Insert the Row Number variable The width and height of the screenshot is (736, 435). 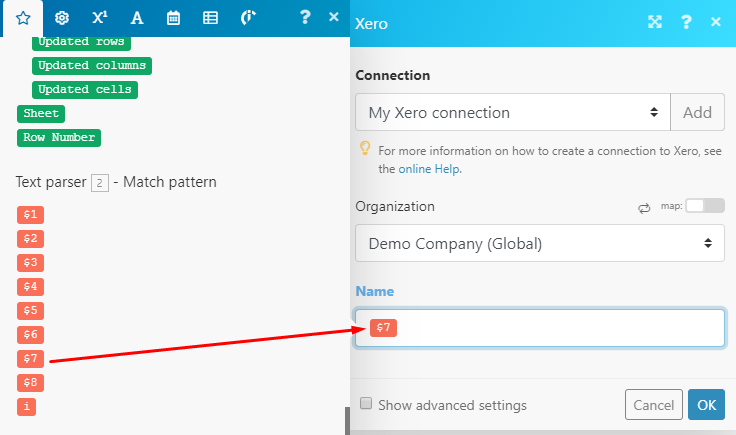[x=59, y=137]
